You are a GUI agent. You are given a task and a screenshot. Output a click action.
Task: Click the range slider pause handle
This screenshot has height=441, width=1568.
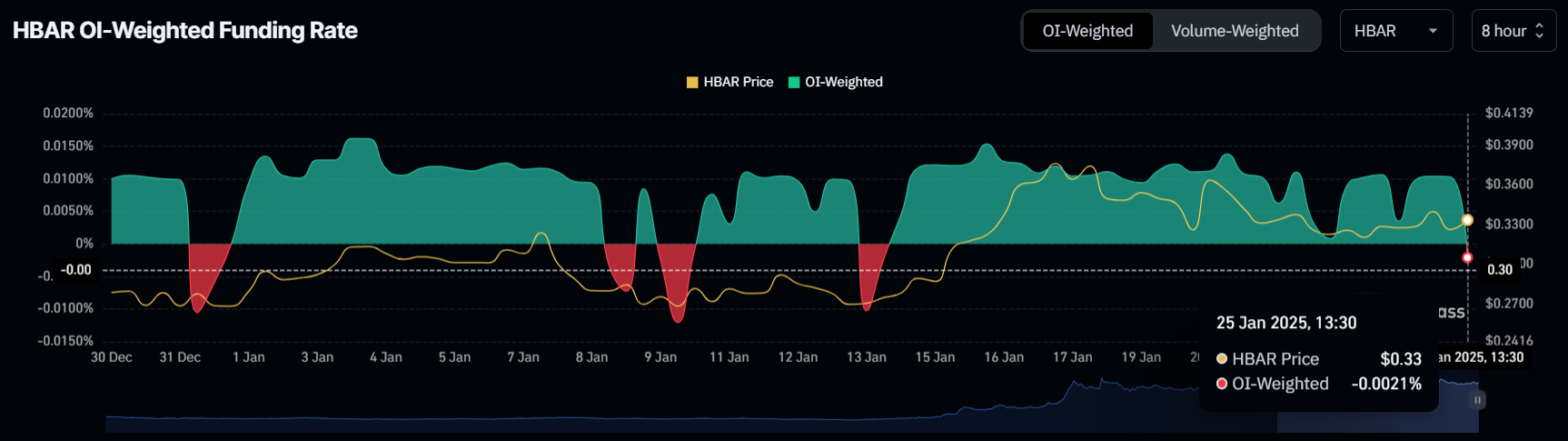pyautogui.click(x=1478, y=400)
